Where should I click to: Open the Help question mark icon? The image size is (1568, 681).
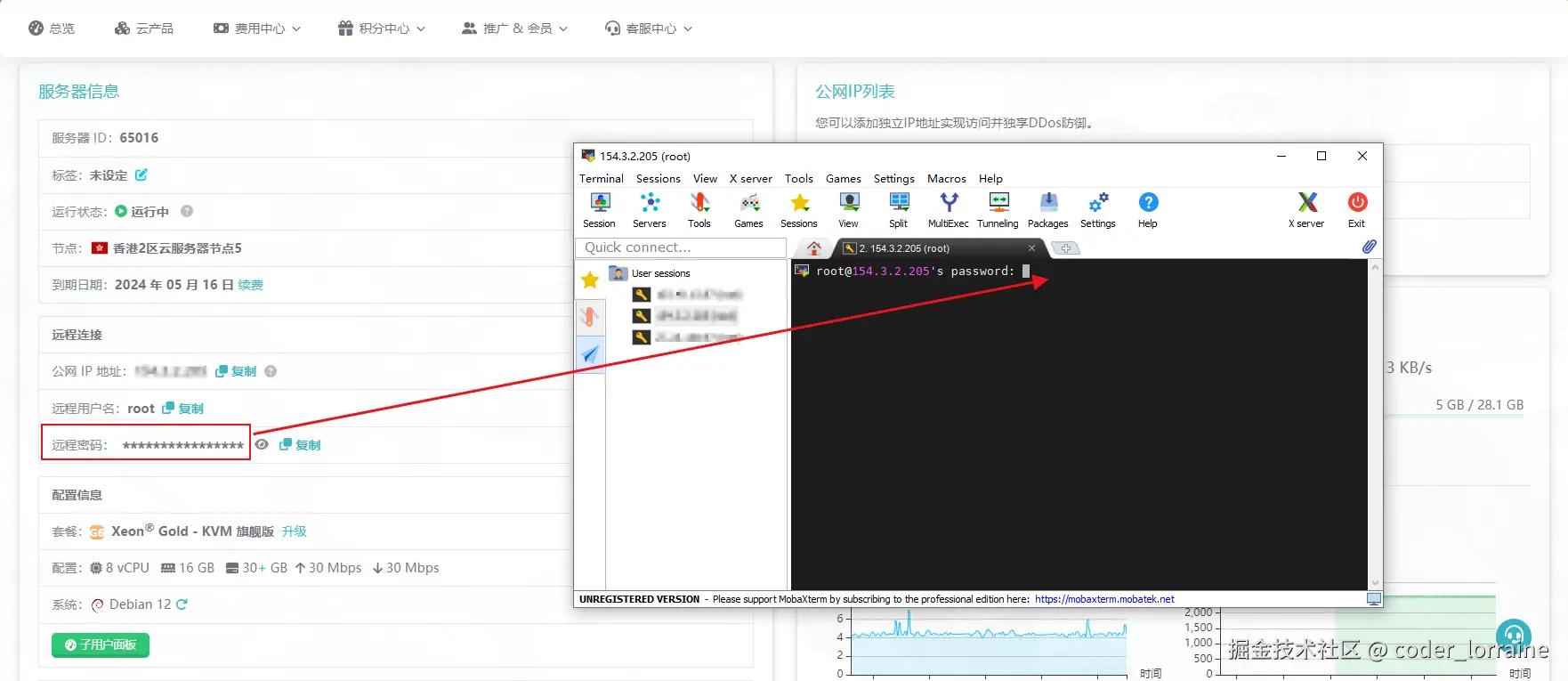coord(1148,210)
